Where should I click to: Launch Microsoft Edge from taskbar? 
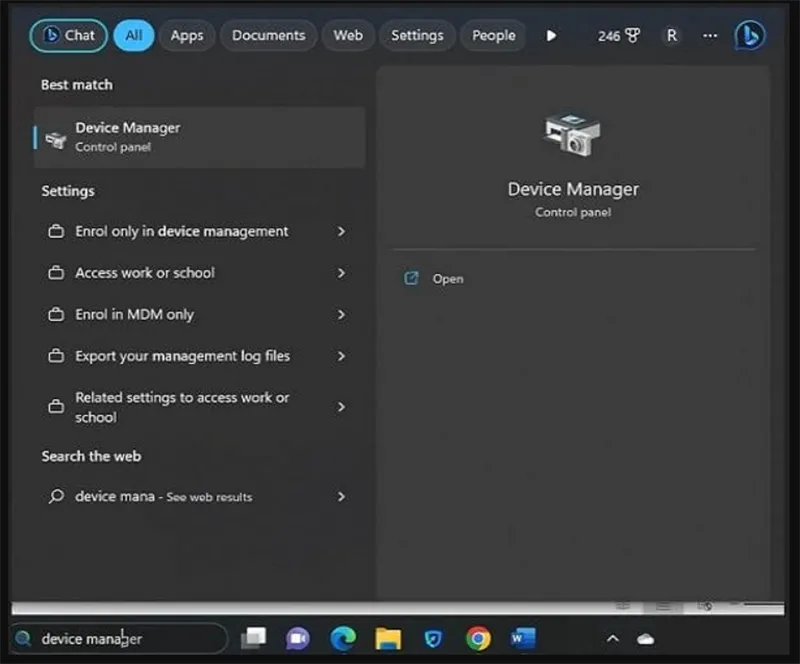tap(342, 638)
